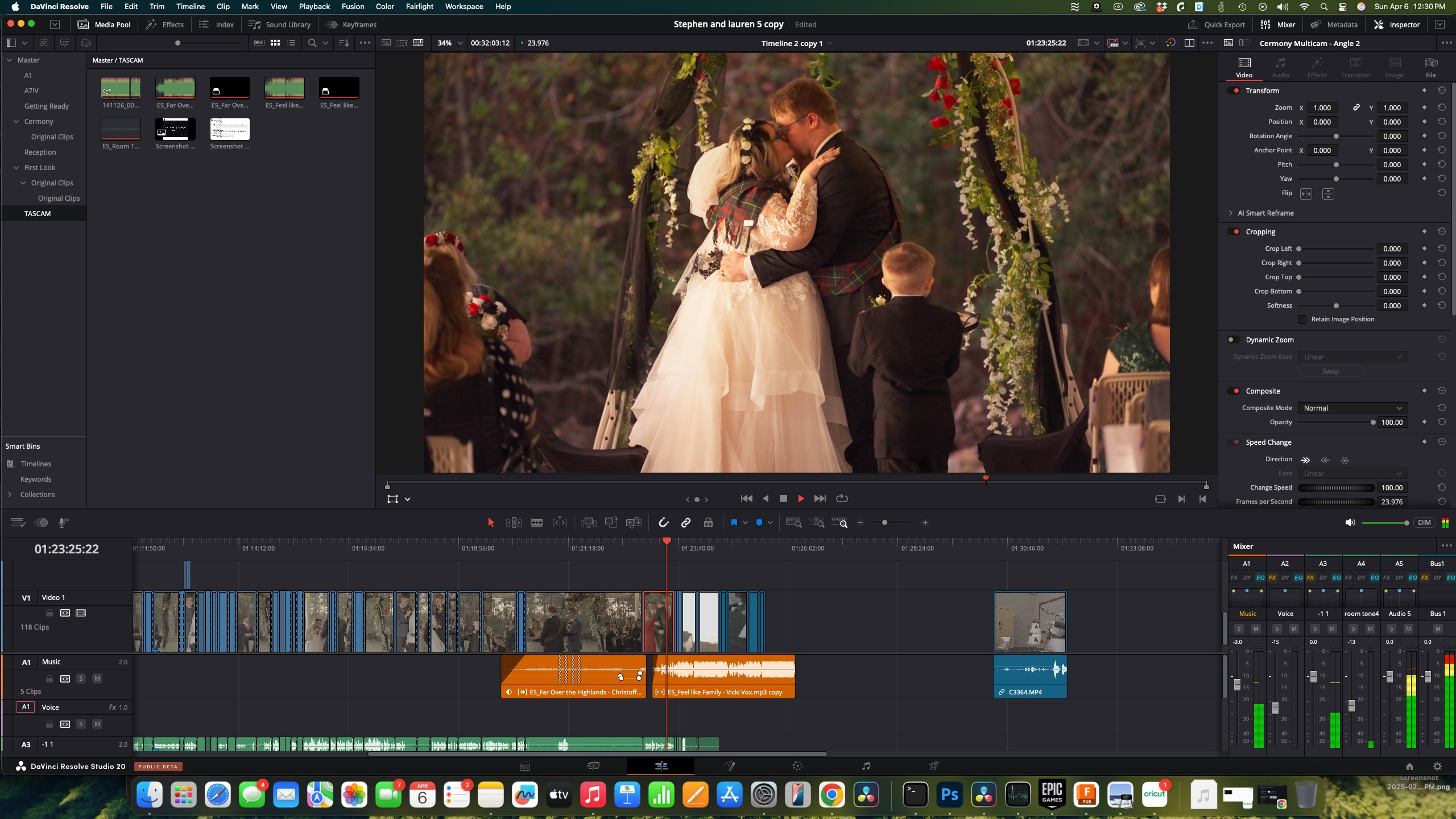Open the Fairlight menu

[x=420, y=6]
